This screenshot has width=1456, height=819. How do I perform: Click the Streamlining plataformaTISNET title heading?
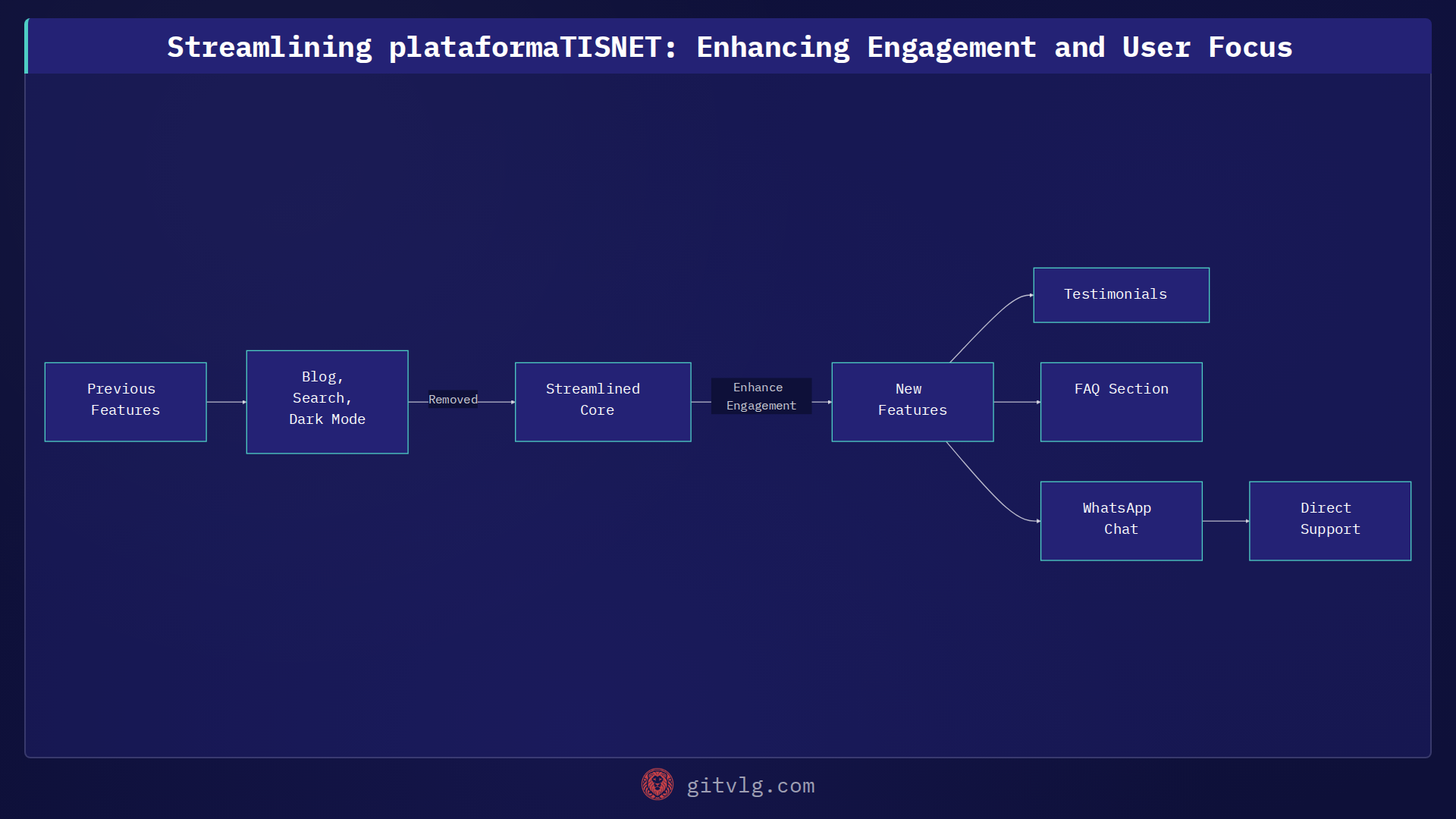730,47
